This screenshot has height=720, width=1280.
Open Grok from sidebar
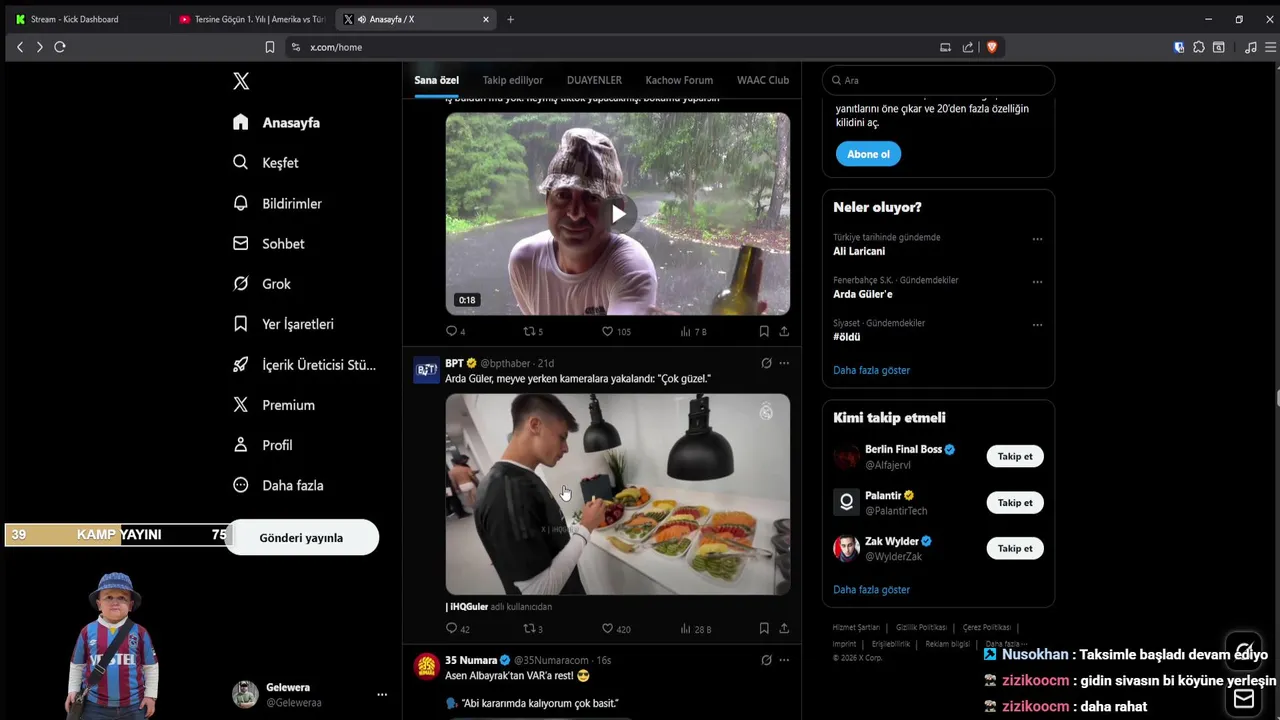(262, 284)
